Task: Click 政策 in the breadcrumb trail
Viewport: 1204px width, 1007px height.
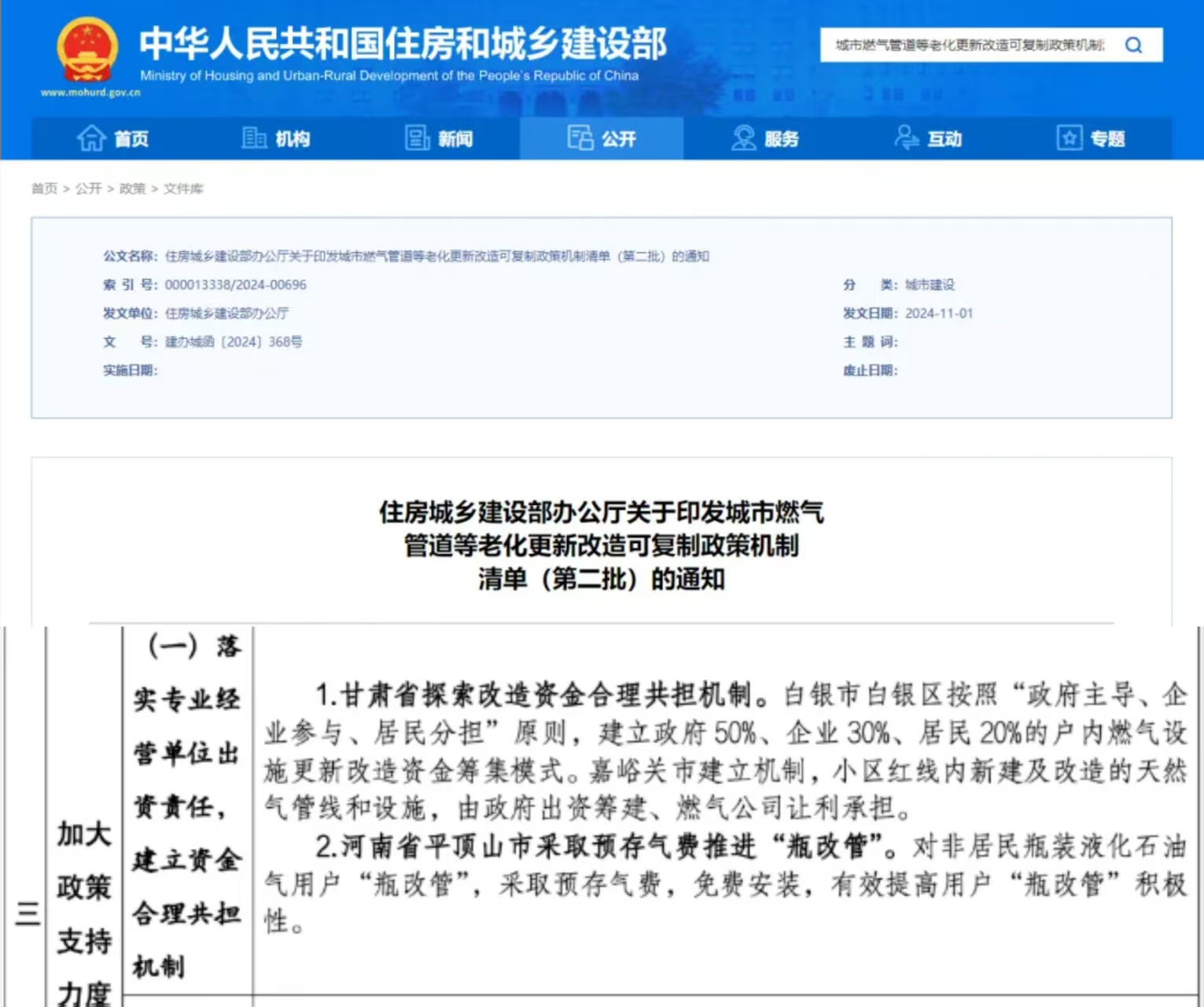Action: tap(132, 189)
